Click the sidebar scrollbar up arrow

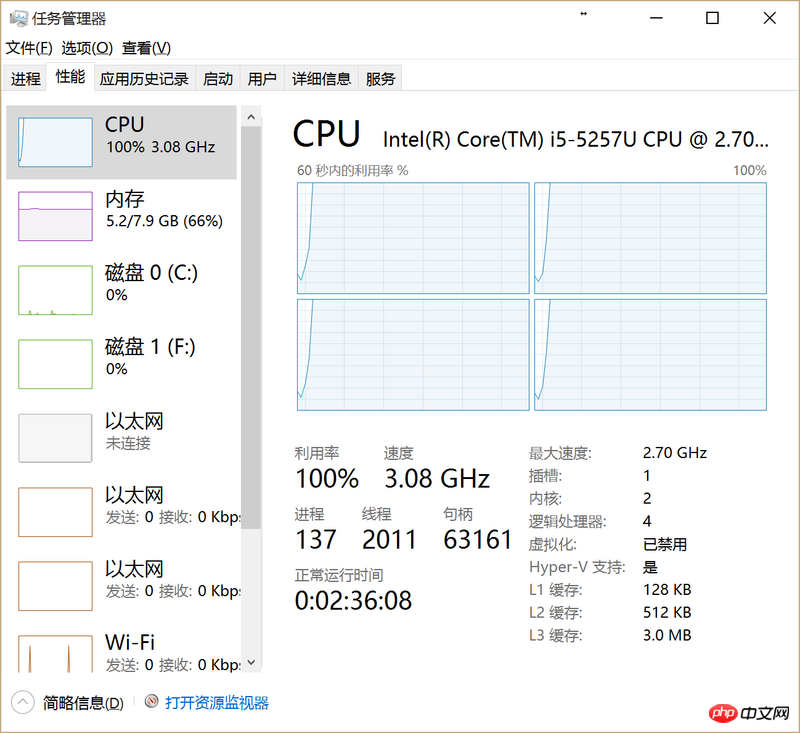coord(252,118)
